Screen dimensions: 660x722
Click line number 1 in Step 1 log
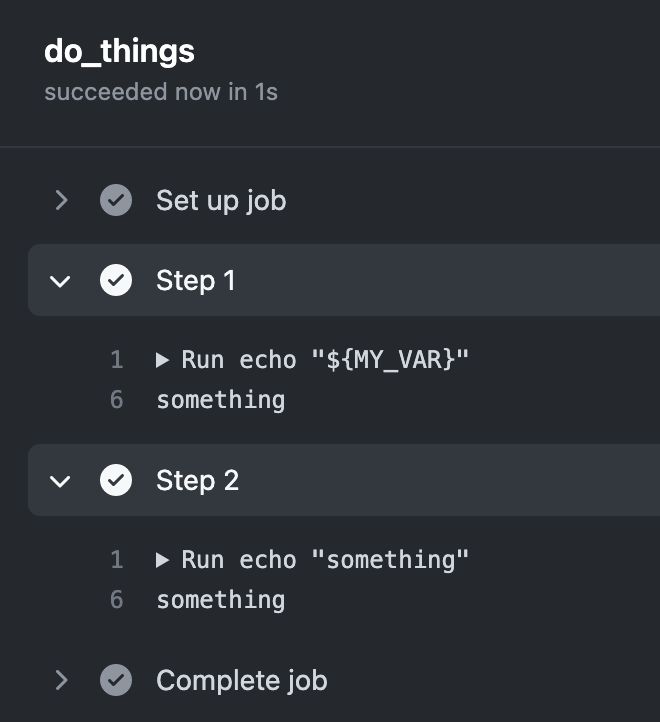pyautogui.click(x=117, y=360)
